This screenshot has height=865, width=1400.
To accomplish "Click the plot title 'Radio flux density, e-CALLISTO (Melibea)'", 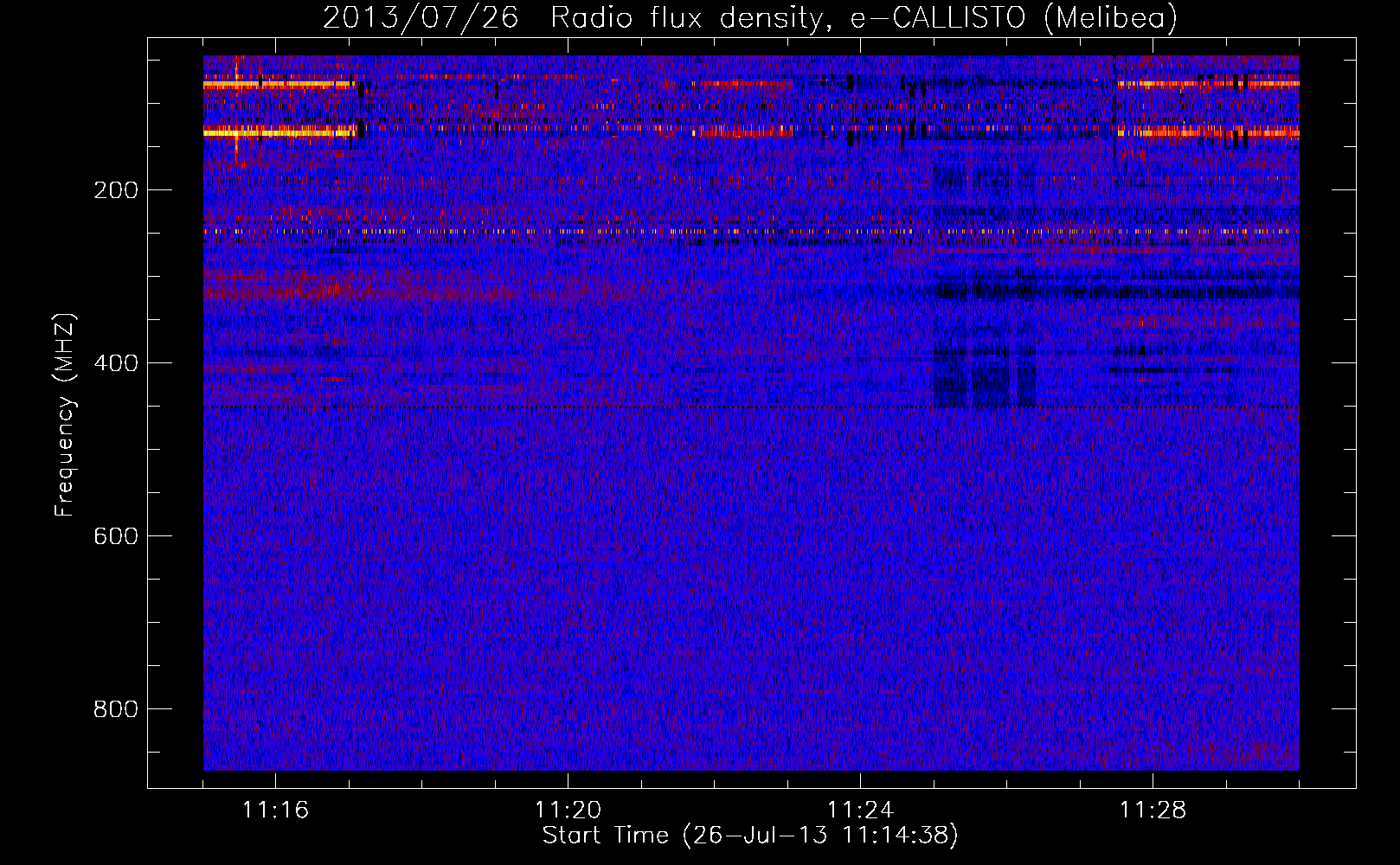I will [x=864, y=17].
